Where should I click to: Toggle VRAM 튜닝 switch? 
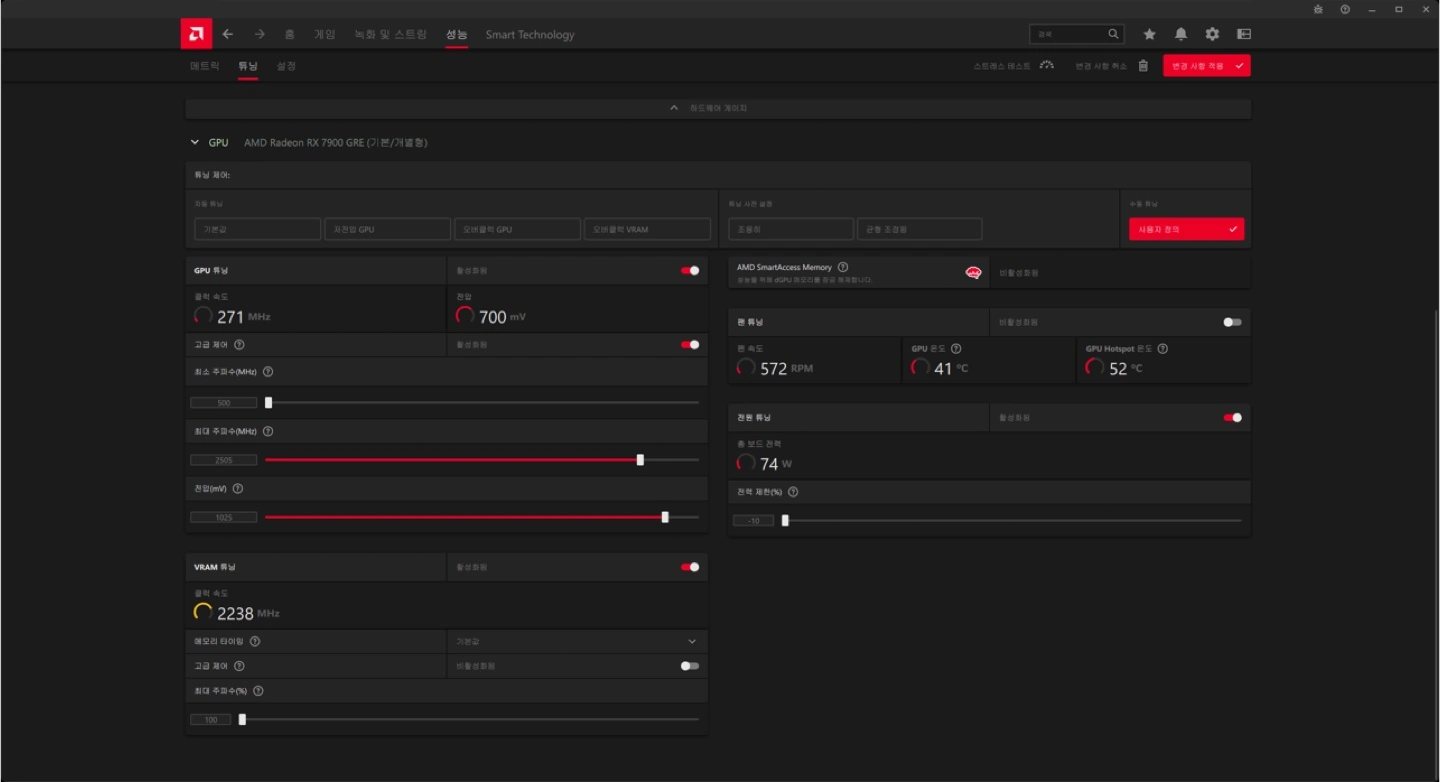[690, 567]
